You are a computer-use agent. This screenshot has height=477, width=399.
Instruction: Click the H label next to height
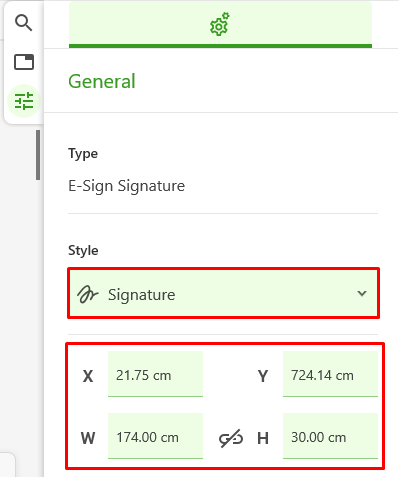(263, 438)
